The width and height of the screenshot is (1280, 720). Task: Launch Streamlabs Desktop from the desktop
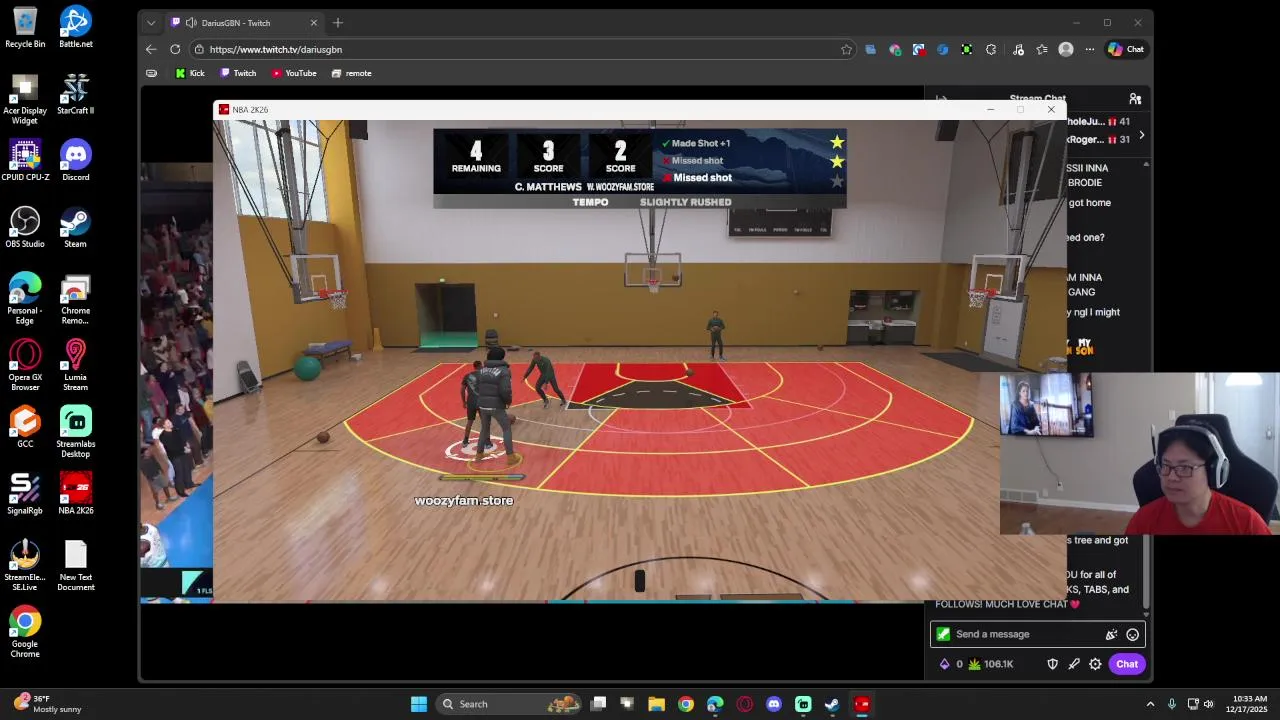[75, 433]
